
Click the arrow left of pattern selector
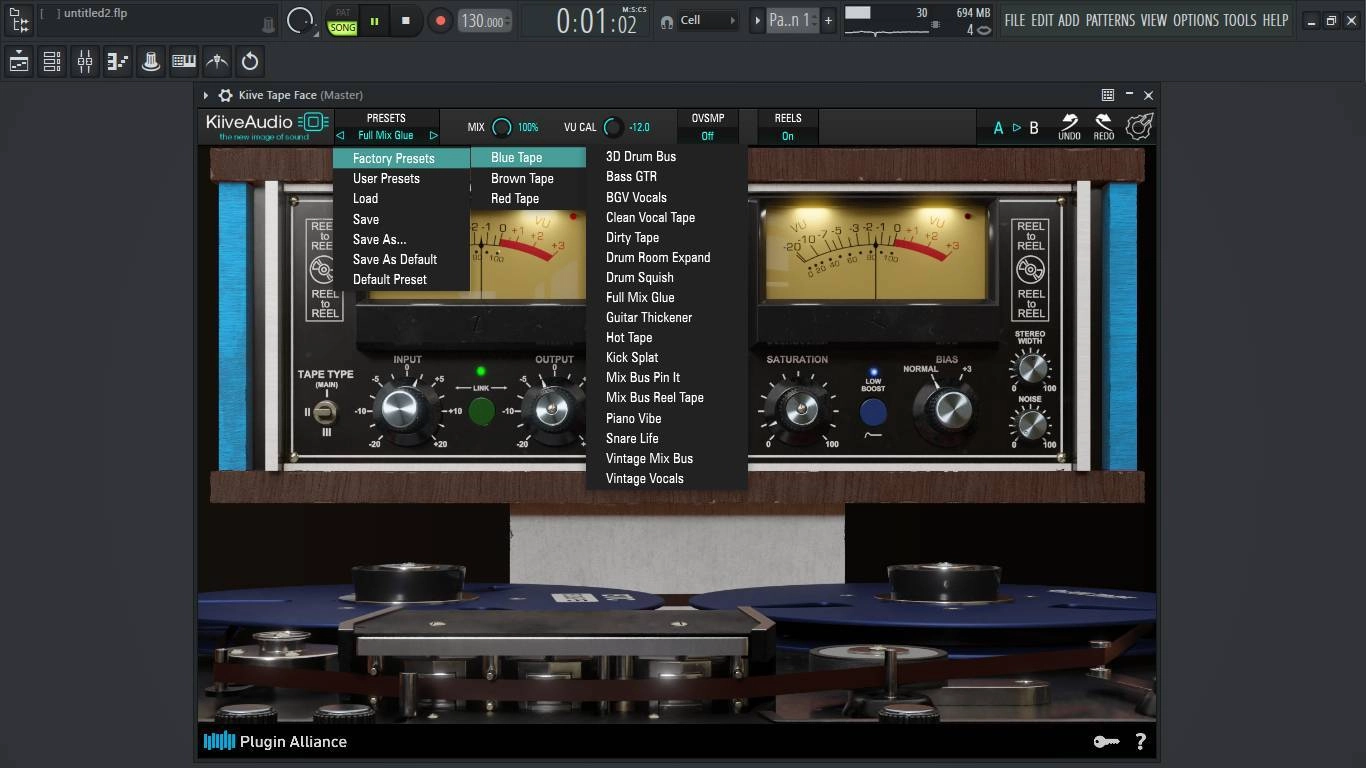[x=757, y=20]
